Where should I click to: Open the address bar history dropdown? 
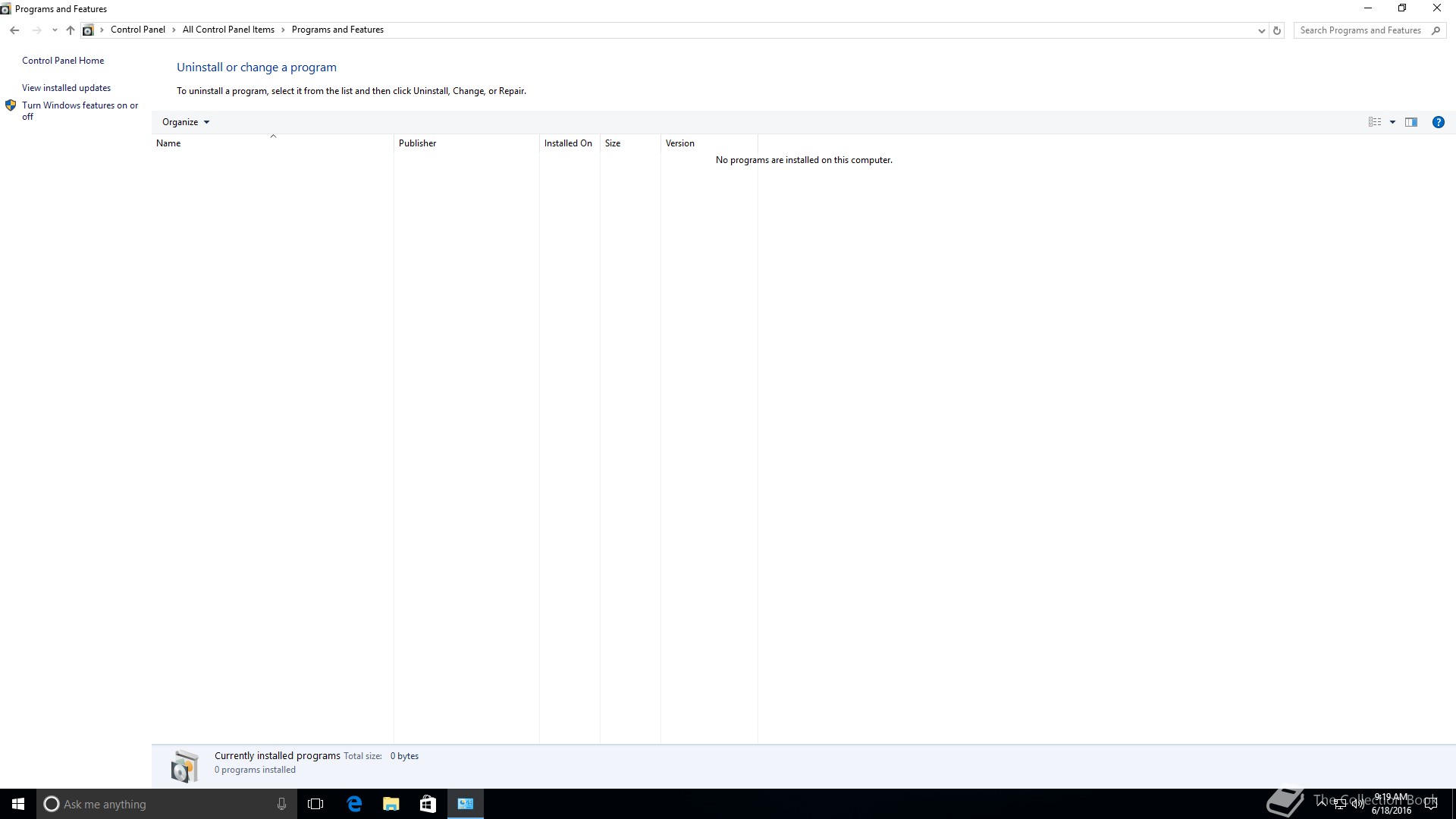click(1261, 30)
